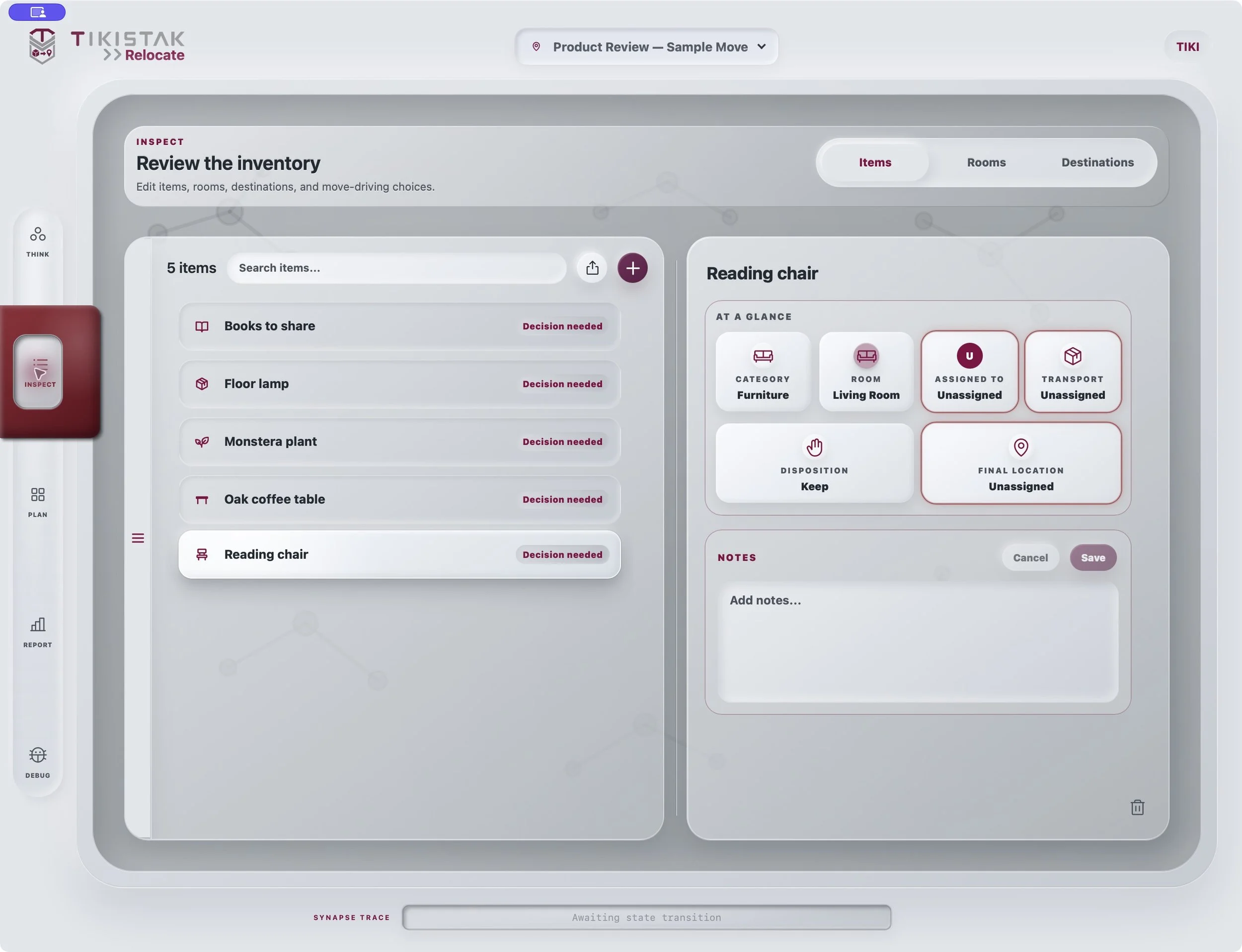The height and width of the screenshot is (952, 1242).
Task: Cancel the notes edit
Action: 1030,558
